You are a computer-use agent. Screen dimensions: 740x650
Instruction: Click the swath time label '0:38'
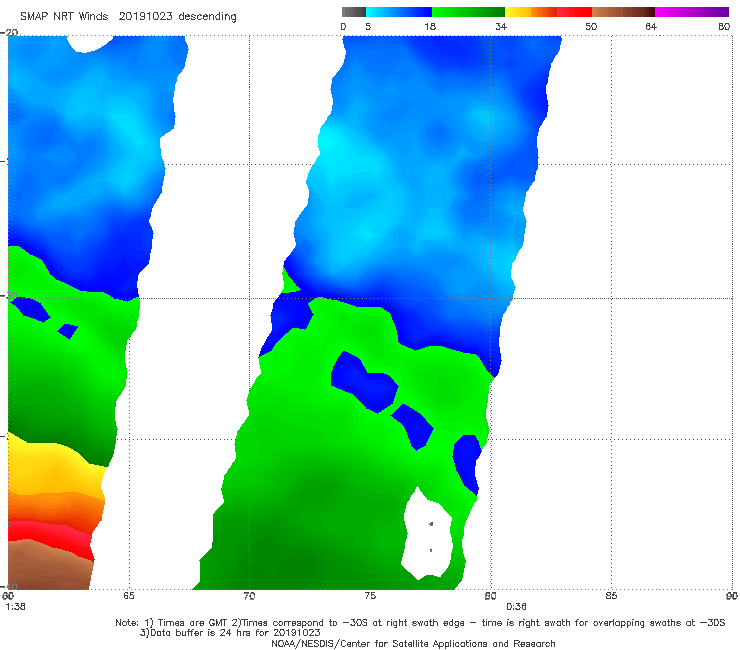[x=516, y=607]
